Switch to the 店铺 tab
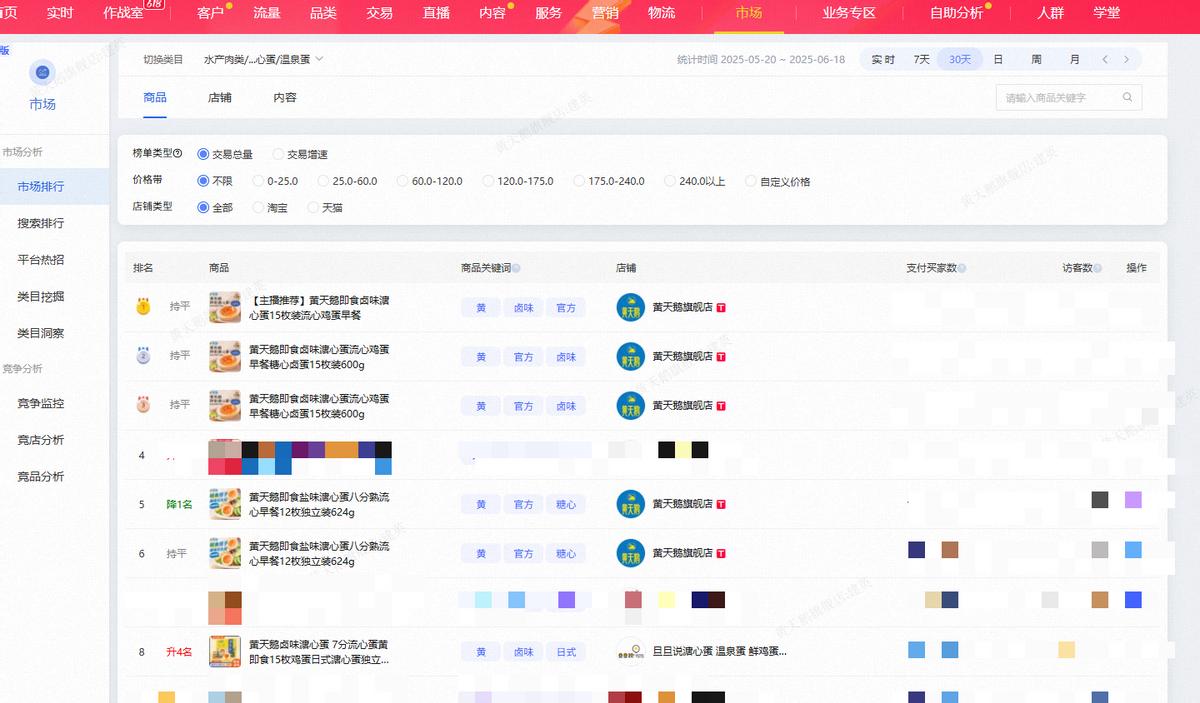Screen dimensions: 1200x703 tap(220, 98)
